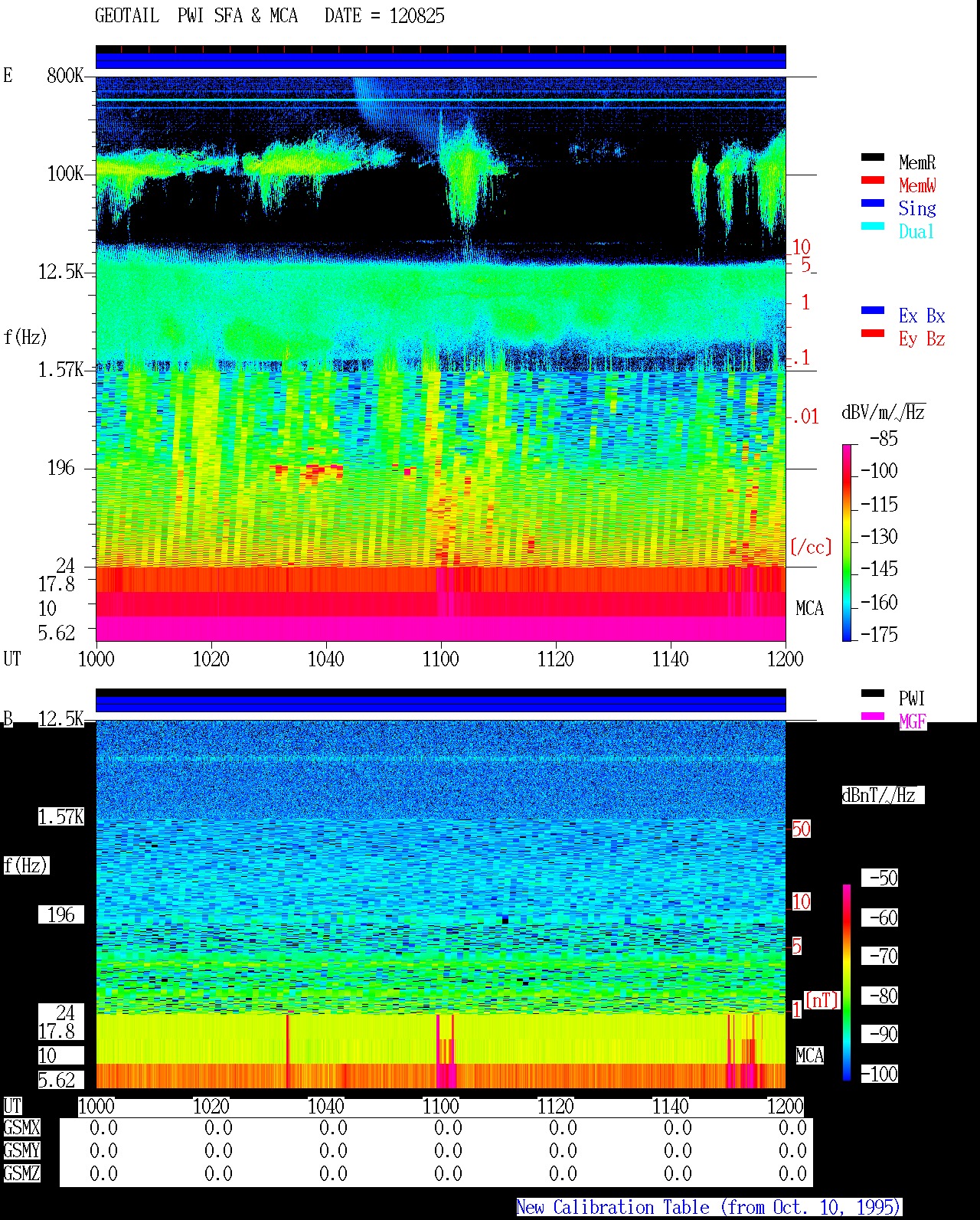This screenshot has width=980, height=1220.
Task: Click the black PWI legend swatch
Action: click(x=873, y=694)
